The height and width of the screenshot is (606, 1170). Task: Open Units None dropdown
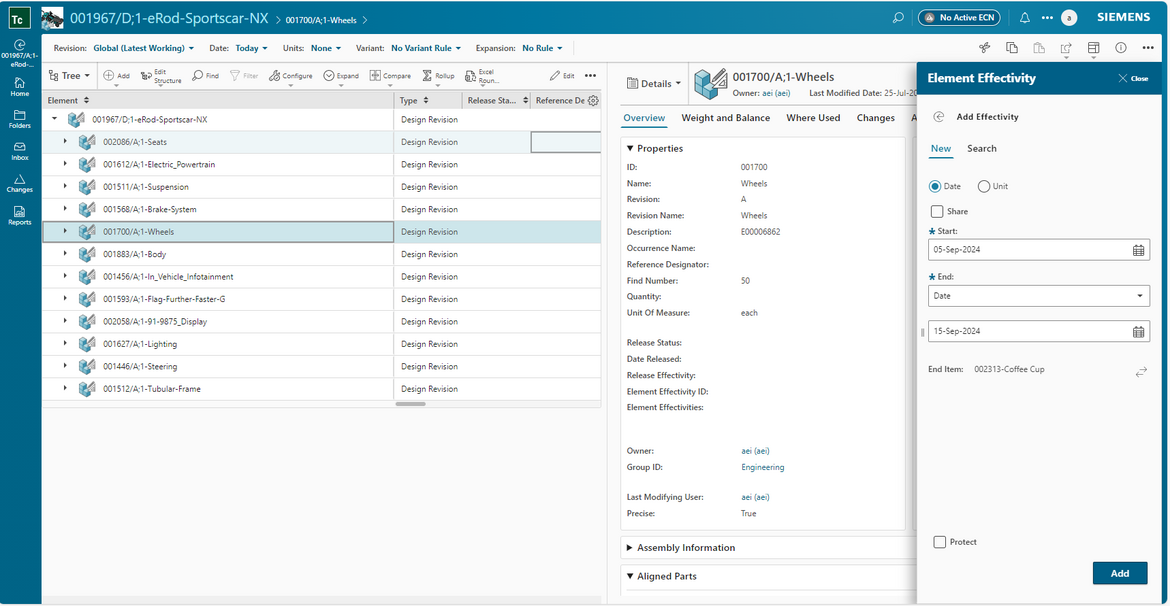tap(326, 48)
